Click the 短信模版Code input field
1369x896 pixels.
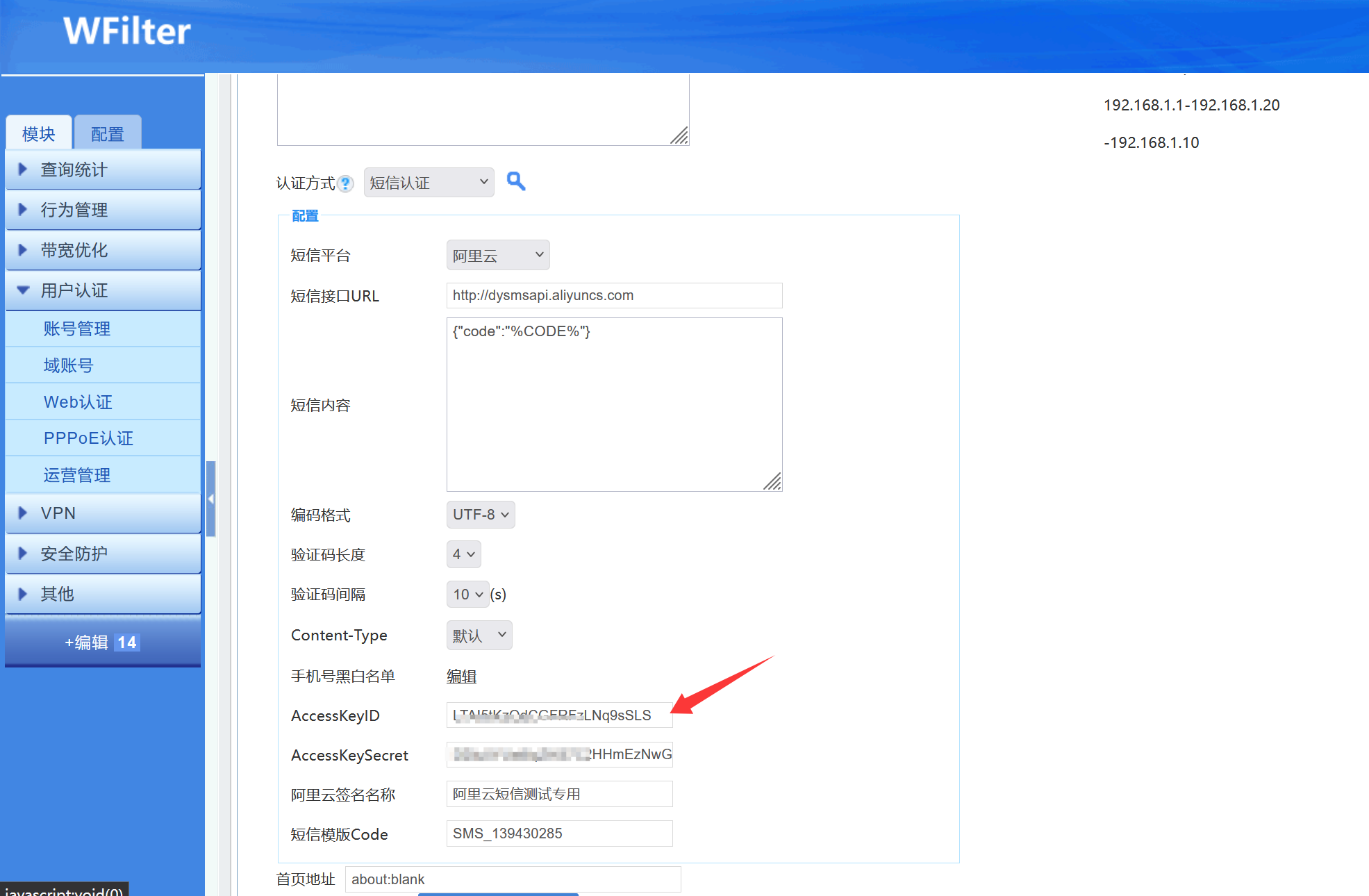[x=559, y=833]
